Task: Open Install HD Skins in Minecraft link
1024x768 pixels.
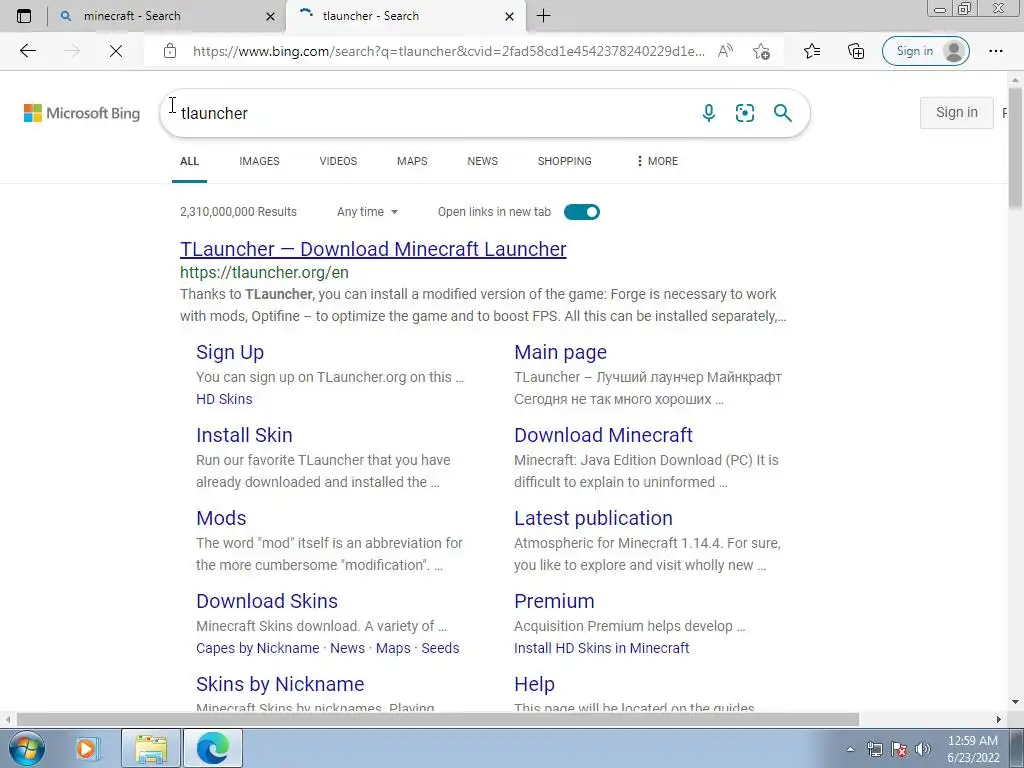Action: point(601,648)
